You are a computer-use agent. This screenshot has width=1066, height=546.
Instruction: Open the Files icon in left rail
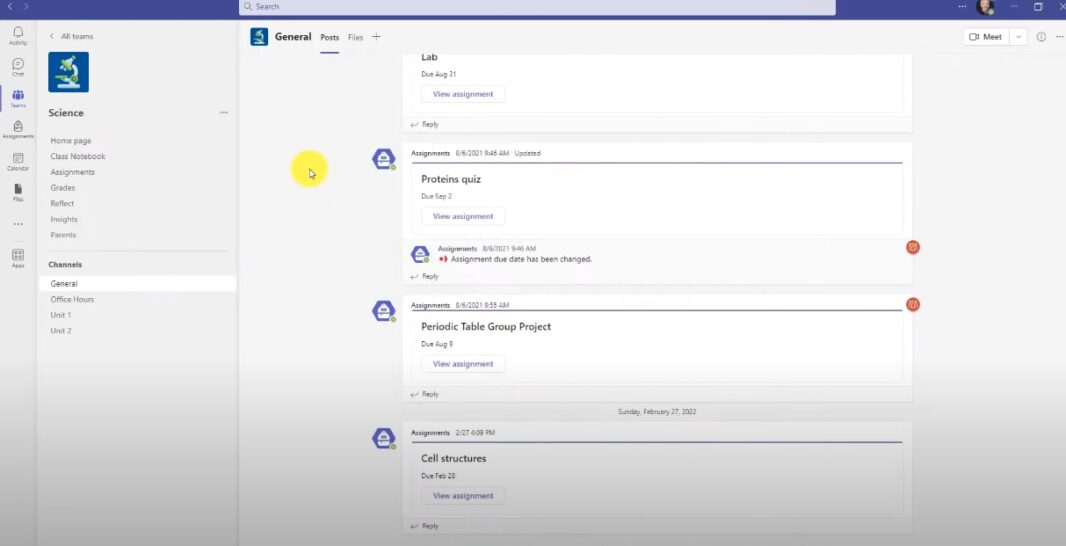(x=18, y=190)
